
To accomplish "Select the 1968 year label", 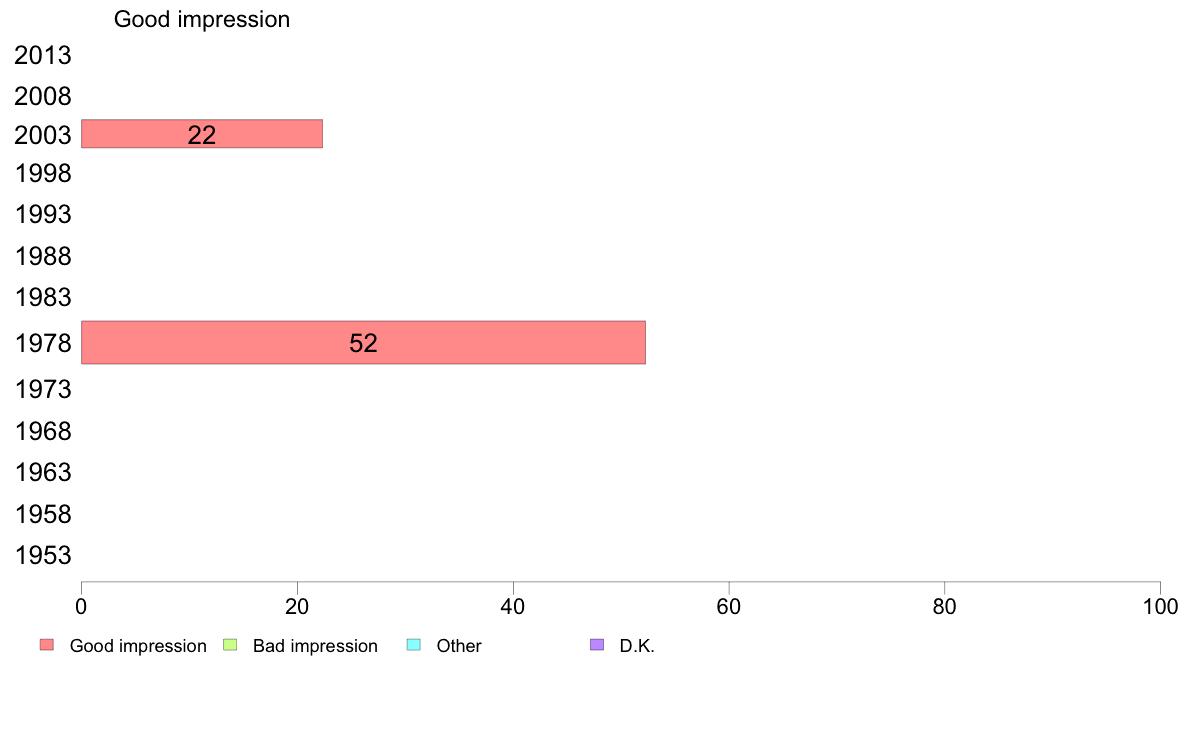I will pos(43,431).
